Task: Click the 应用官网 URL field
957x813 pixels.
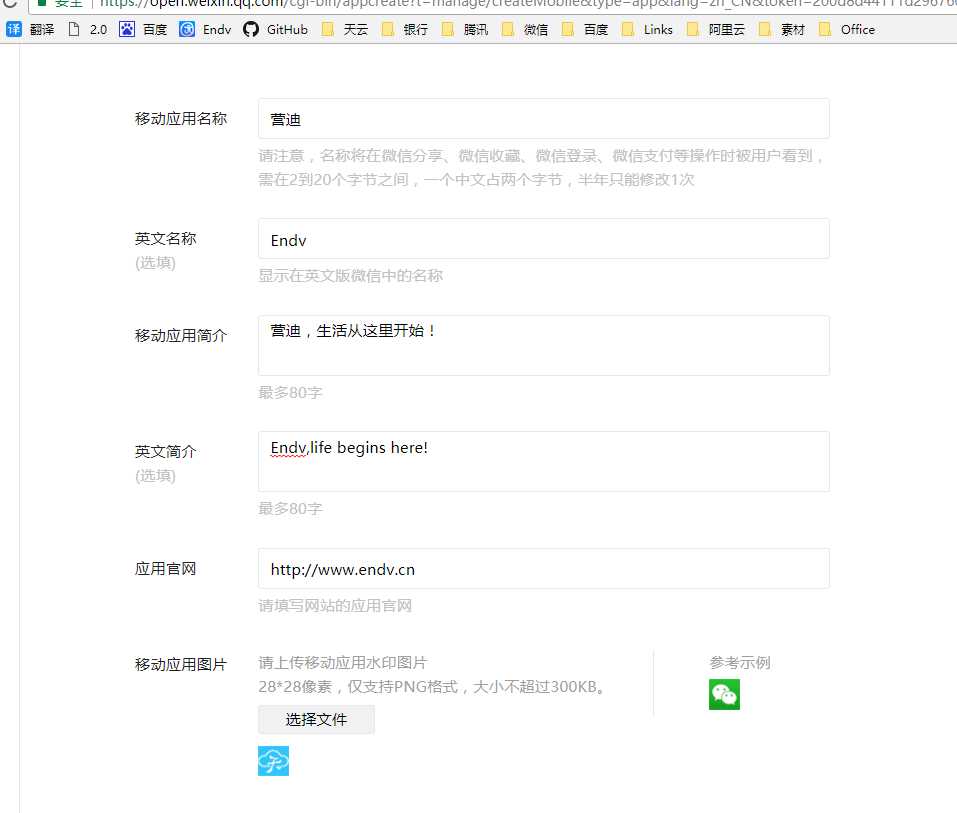Action: [544, 569]
